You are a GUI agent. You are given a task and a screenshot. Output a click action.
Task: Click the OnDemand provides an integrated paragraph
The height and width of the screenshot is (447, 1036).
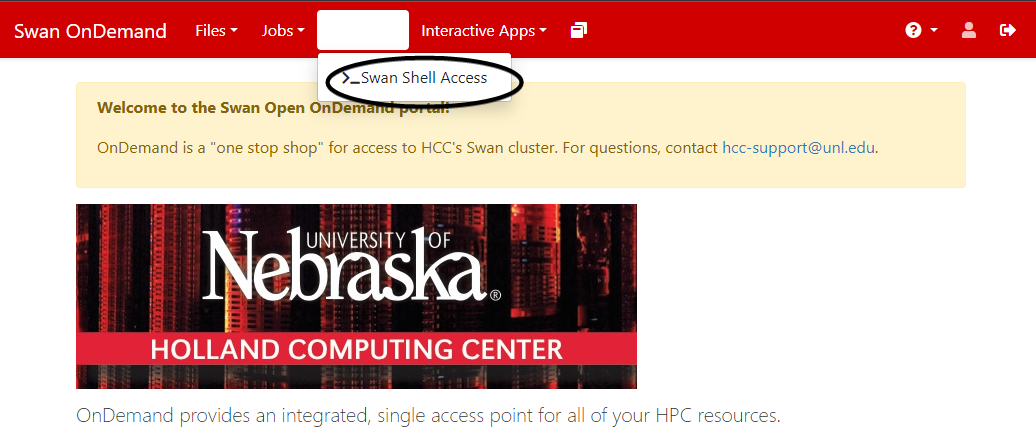click(x=428, y=416)
